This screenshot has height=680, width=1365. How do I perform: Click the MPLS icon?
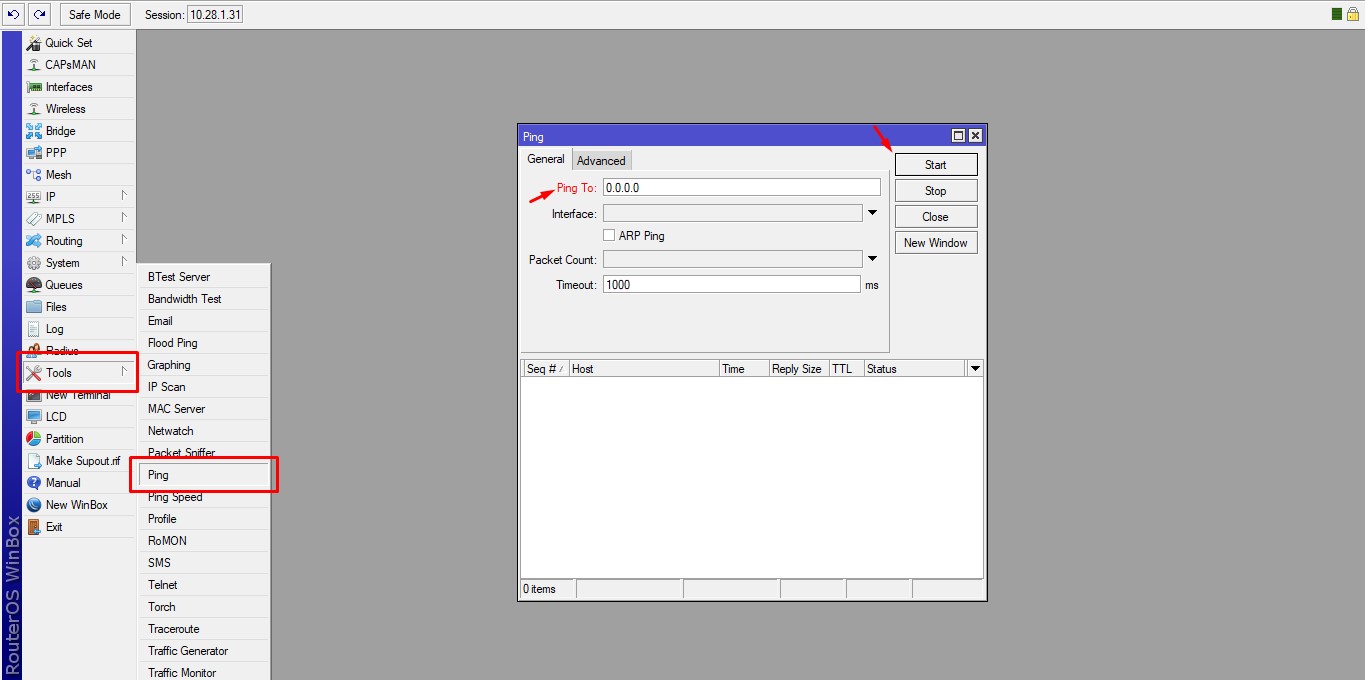(x=34, y=219)
